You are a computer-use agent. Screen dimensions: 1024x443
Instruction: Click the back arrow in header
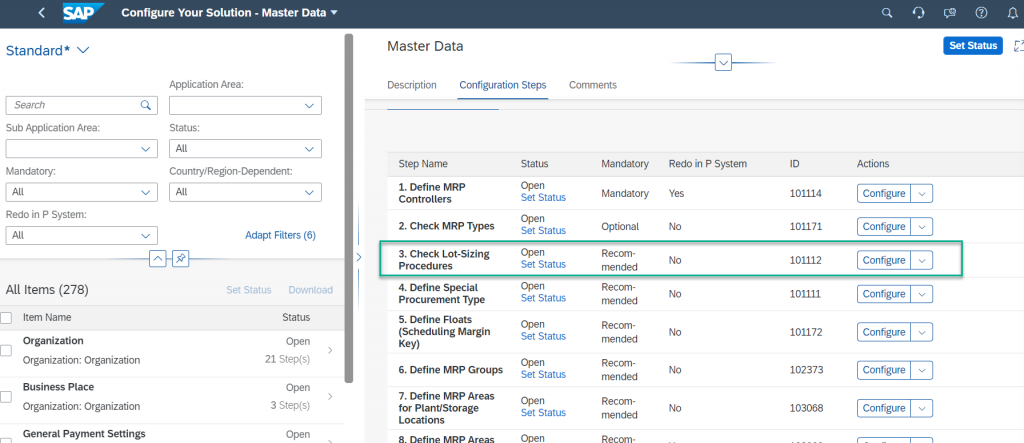click(42, 12)
